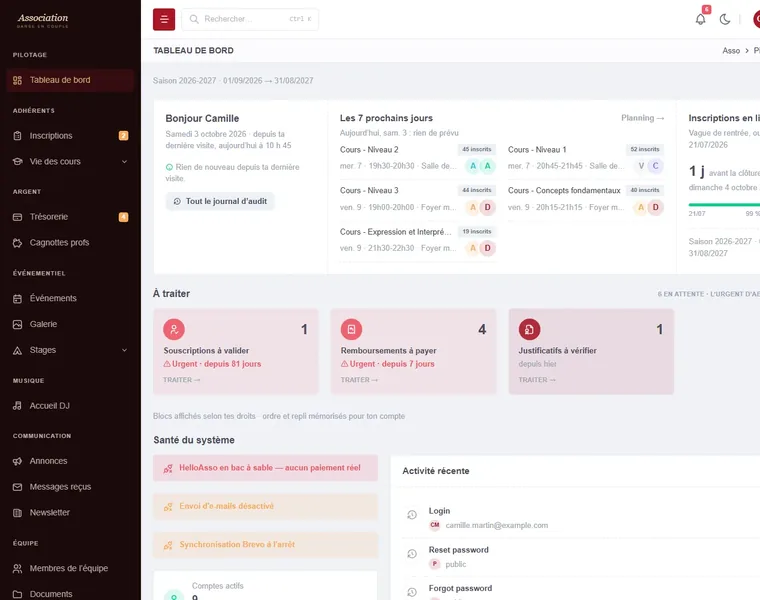Click the Justificatifs à vérifier file icon

[529, 330]
